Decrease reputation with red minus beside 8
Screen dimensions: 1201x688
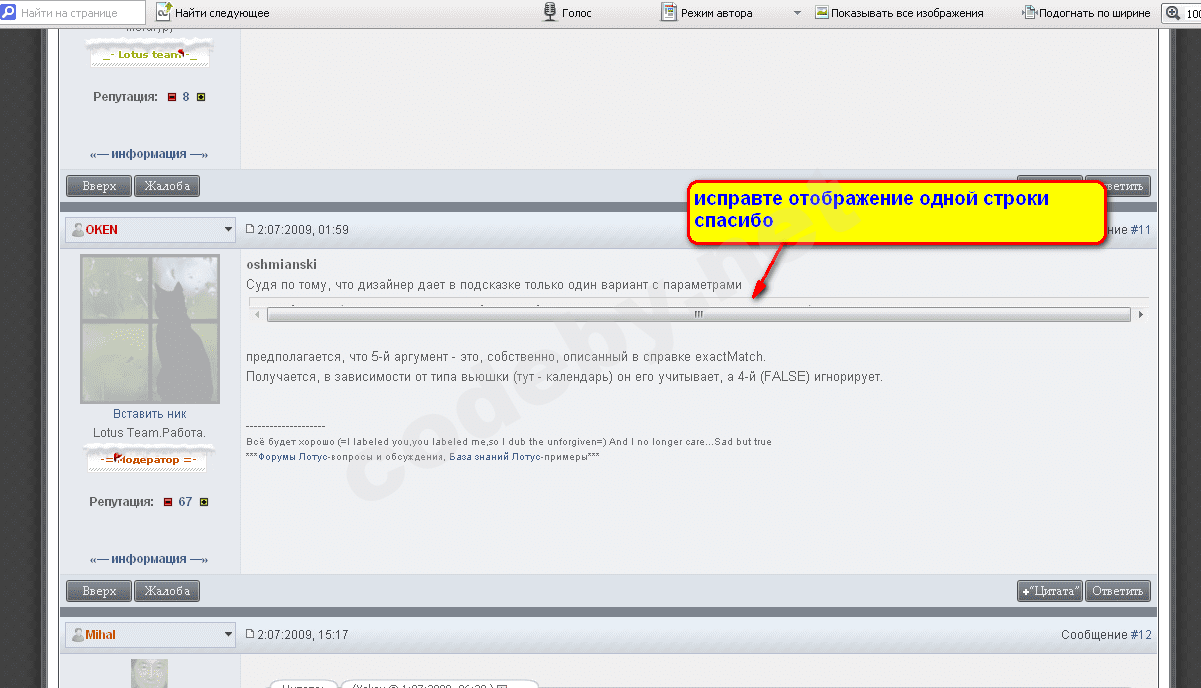[171, 97]
